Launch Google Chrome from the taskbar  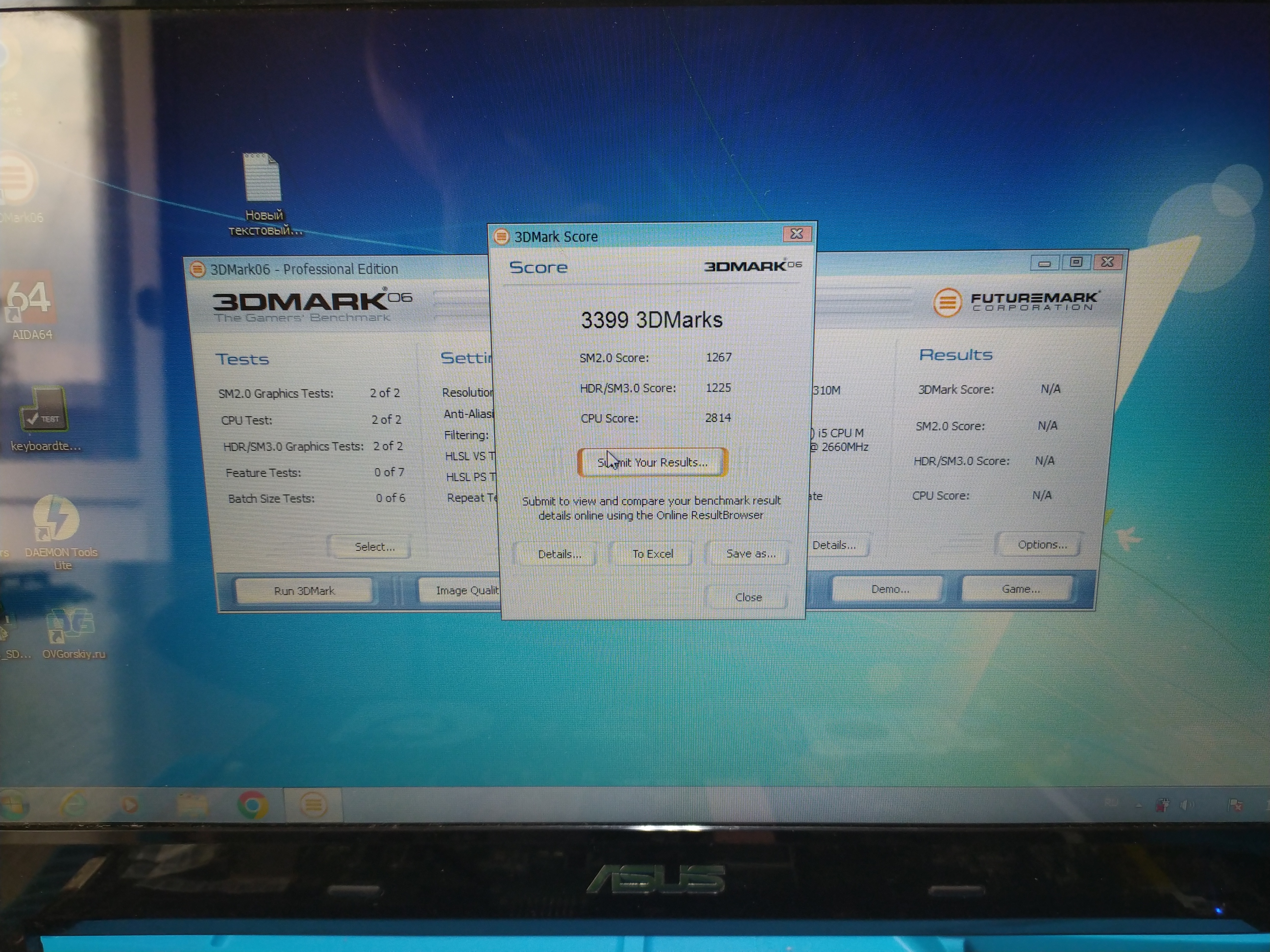252,805
